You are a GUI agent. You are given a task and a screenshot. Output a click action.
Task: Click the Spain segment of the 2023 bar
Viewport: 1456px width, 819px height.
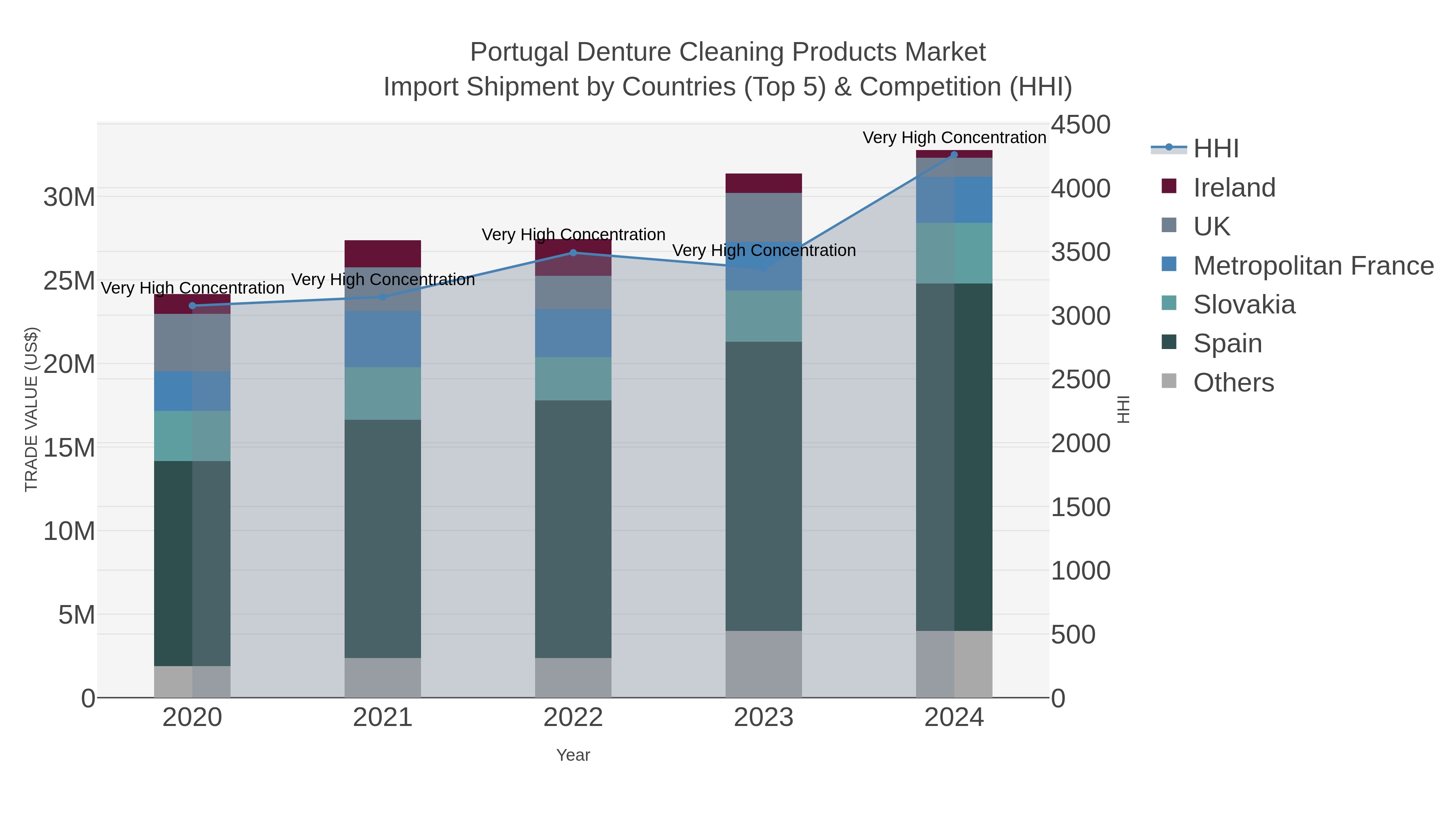pos(764,486)
